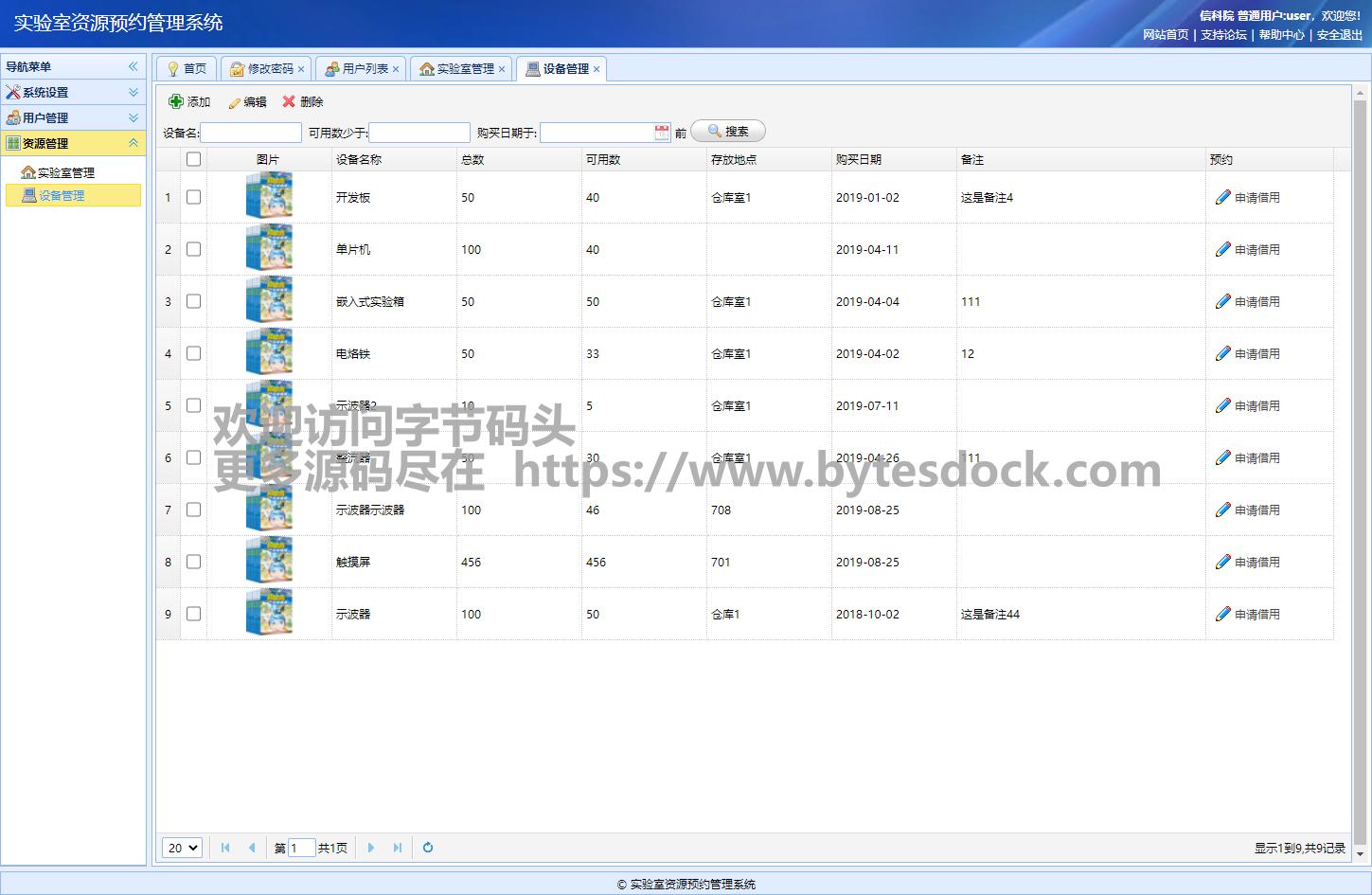
Task: Click the 安全退出 logout link
Action: pos(1339,35)
